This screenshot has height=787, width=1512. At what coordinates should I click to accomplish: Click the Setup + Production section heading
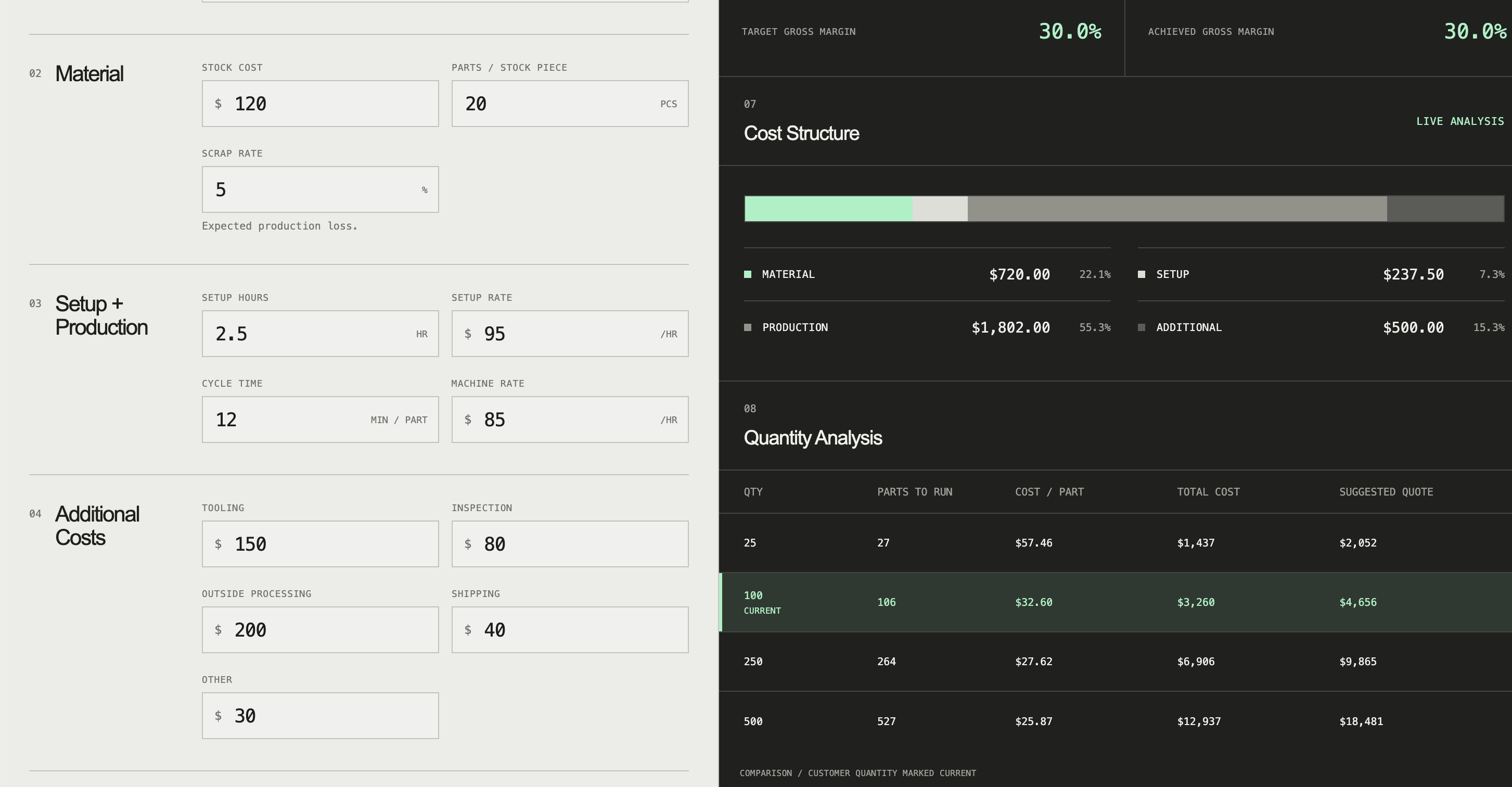pos(101,315)
